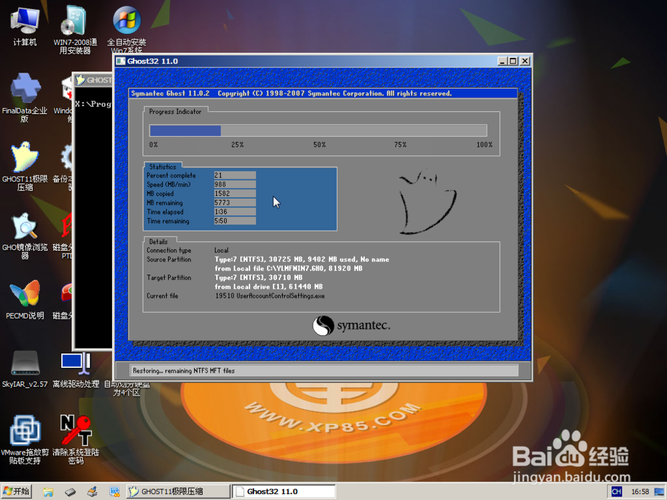
Task: Click the 开始 start button
Action: tap(16, 491)
